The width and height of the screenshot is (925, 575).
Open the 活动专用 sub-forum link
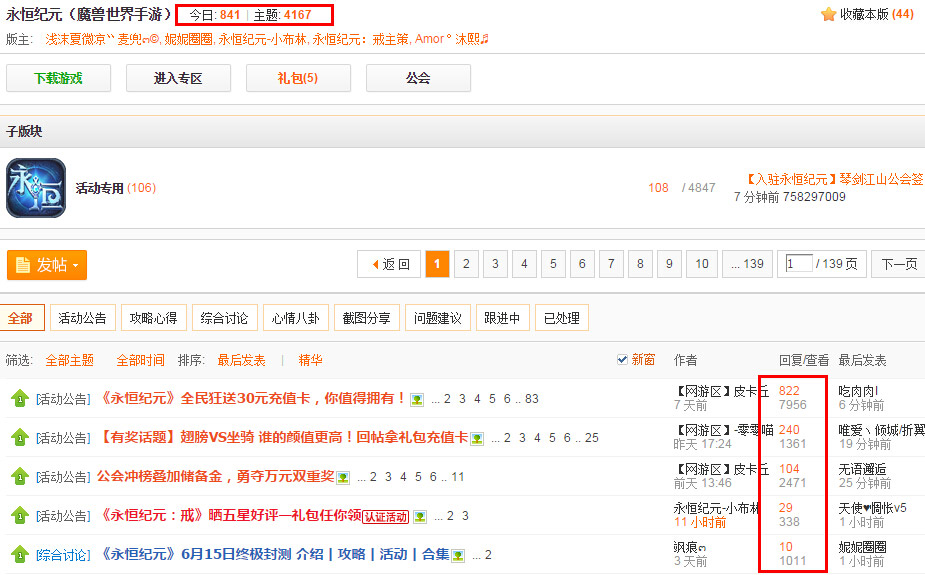pyautogui.click(x=99, y=188)
